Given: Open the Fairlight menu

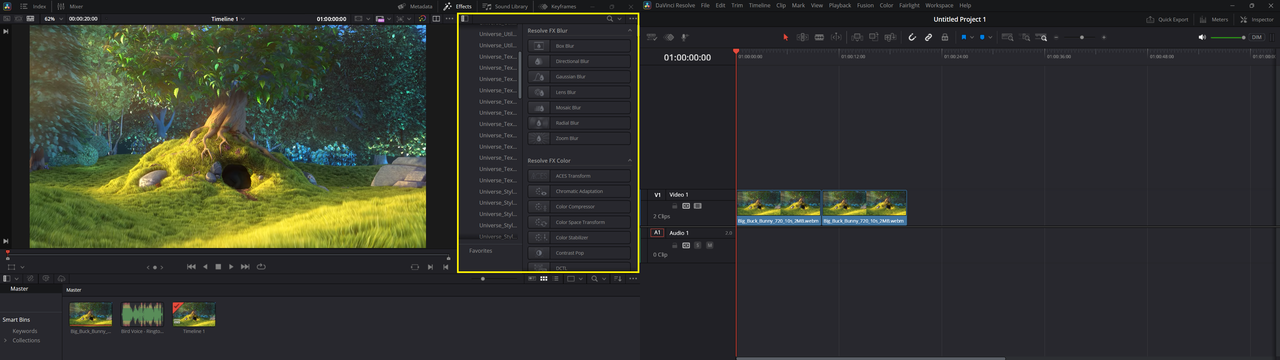Looking at the screenshot, I should click(908, 5).
